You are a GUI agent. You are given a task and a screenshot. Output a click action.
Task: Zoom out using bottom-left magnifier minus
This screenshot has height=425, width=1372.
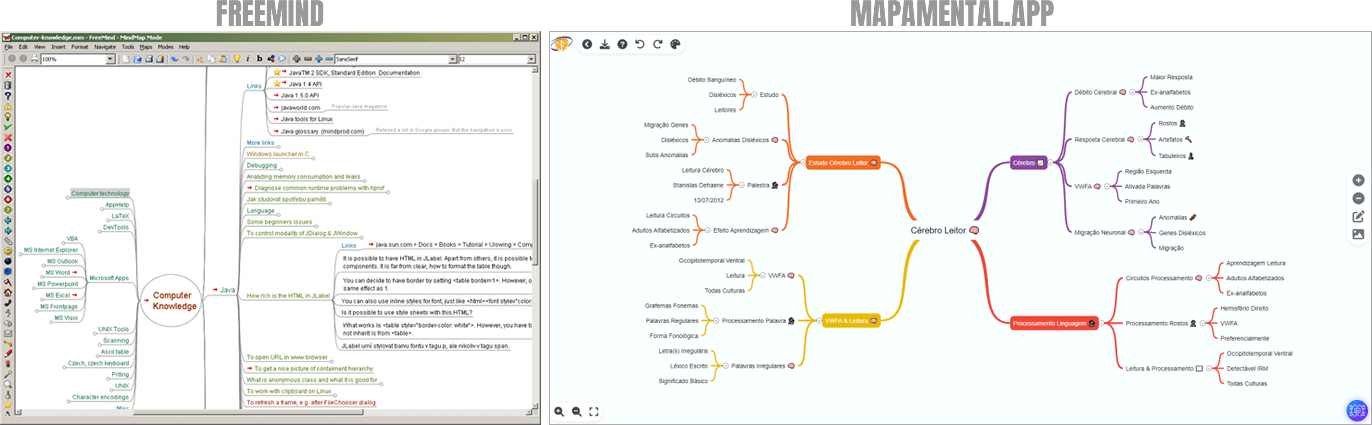[x=577, y=411]
